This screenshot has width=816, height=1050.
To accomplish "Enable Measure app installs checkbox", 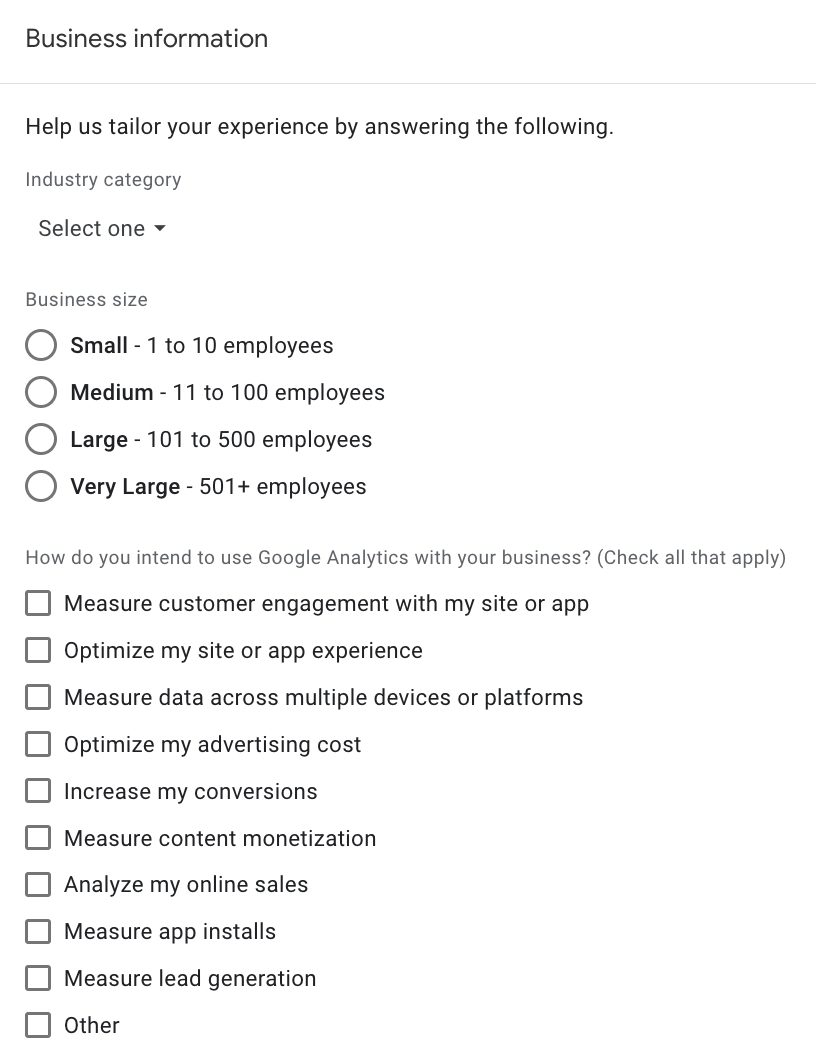I will (38, 931).
